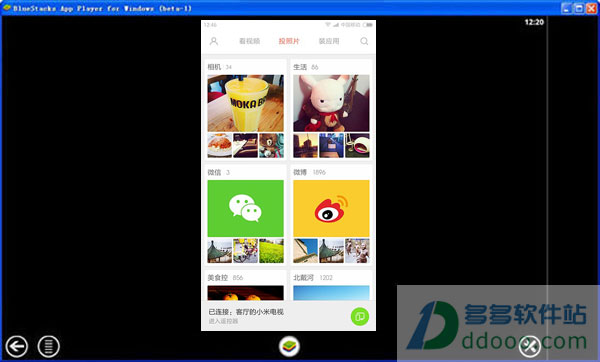Image resolution: width=600 pixels, height=362 pixels.
Task: Open the bear toy thumbnail in 相机
Action: pyautogui.click(x=272, y=145)
